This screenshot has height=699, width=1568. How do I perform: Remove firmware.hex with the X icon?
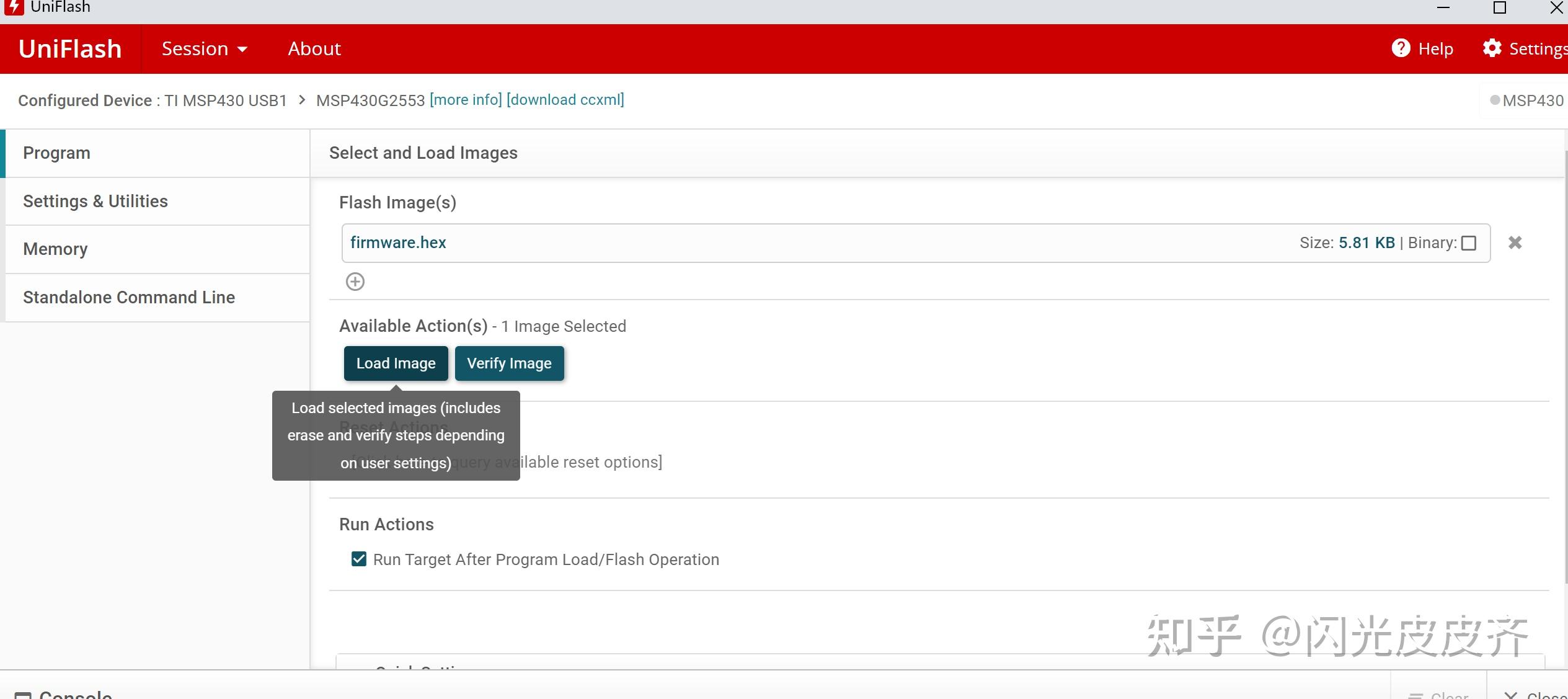click(x=1515, y=243)
